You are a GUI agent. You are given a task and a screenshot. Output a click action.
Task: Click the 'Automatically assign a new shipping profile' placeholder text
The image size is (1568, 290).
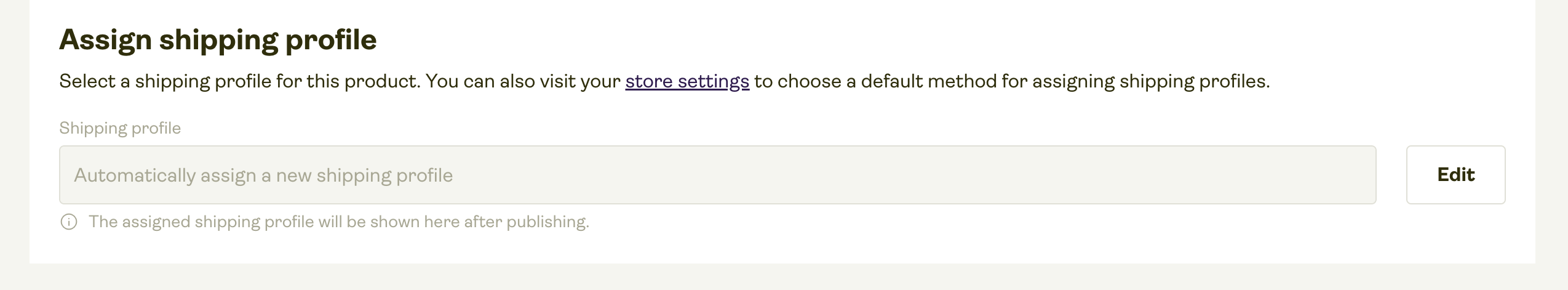pyautogui.click(x=263, y=175)
